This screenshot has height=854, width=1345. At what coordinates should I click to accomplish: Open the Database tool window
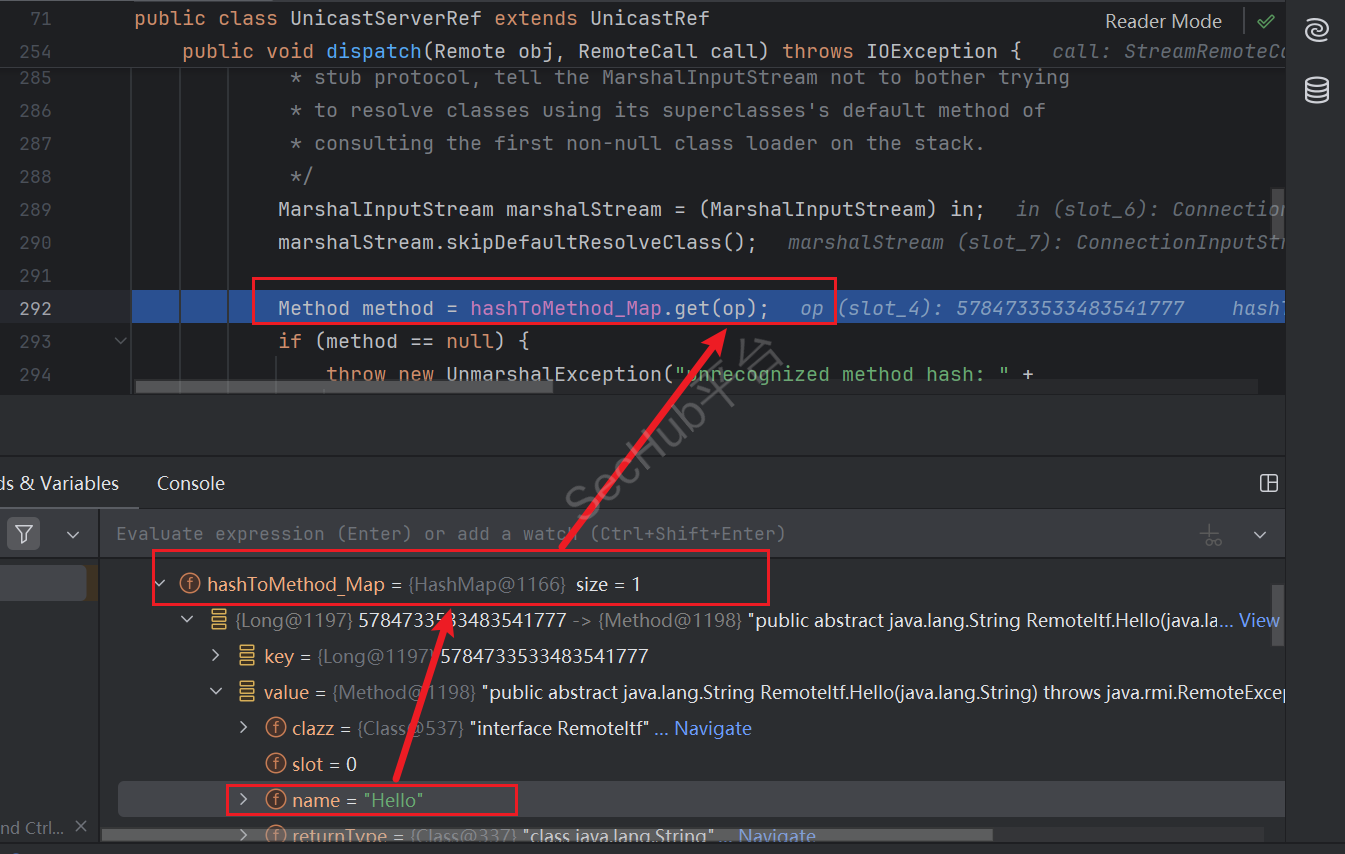coord(1316,90)
